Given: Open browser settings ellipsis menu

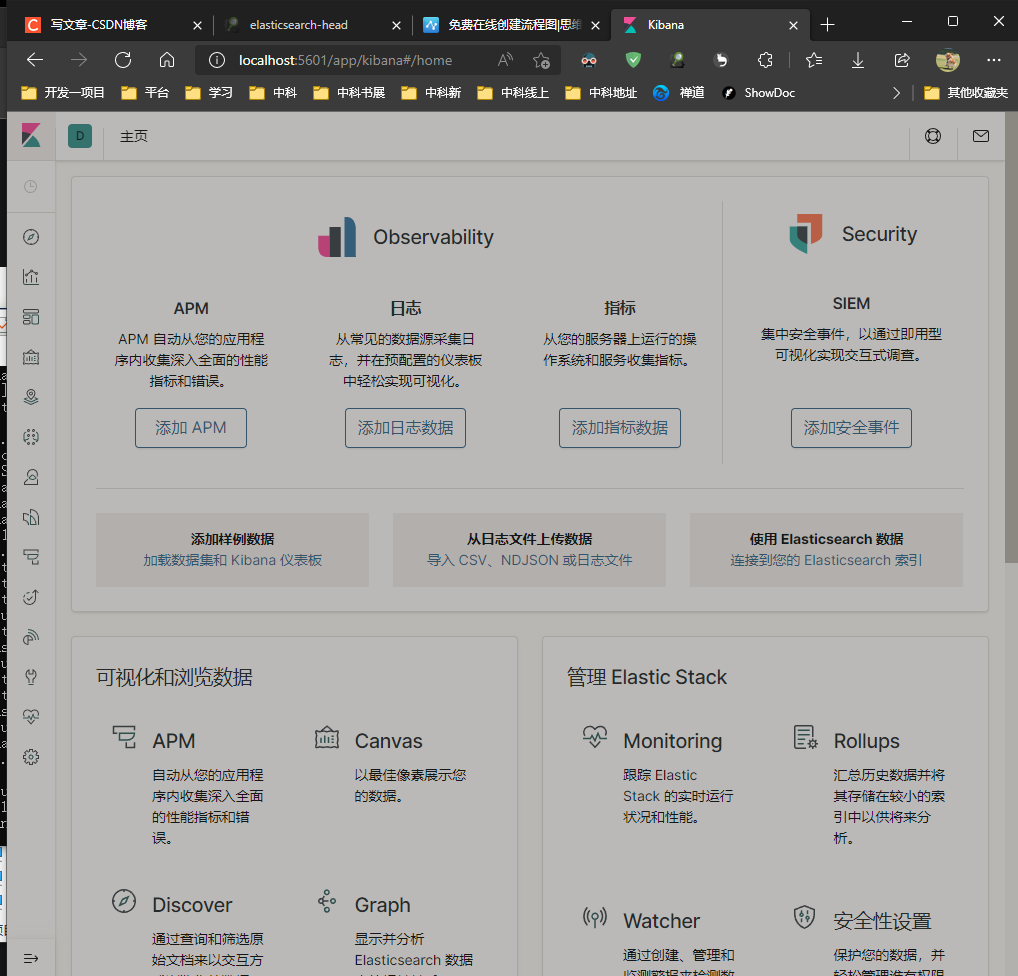Looking at the screenshot, I should click(993, 60).
